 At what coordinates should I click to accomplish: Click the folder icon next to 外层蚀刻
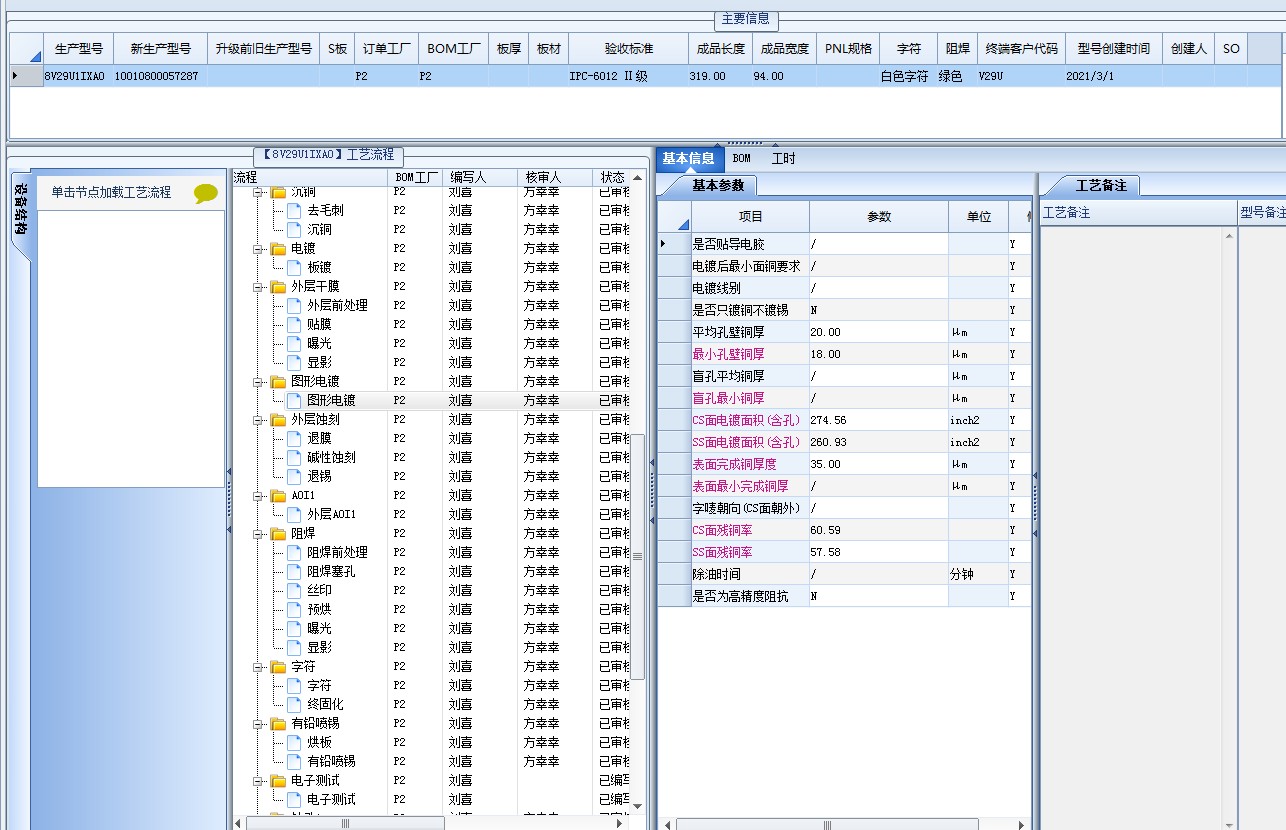278,420
